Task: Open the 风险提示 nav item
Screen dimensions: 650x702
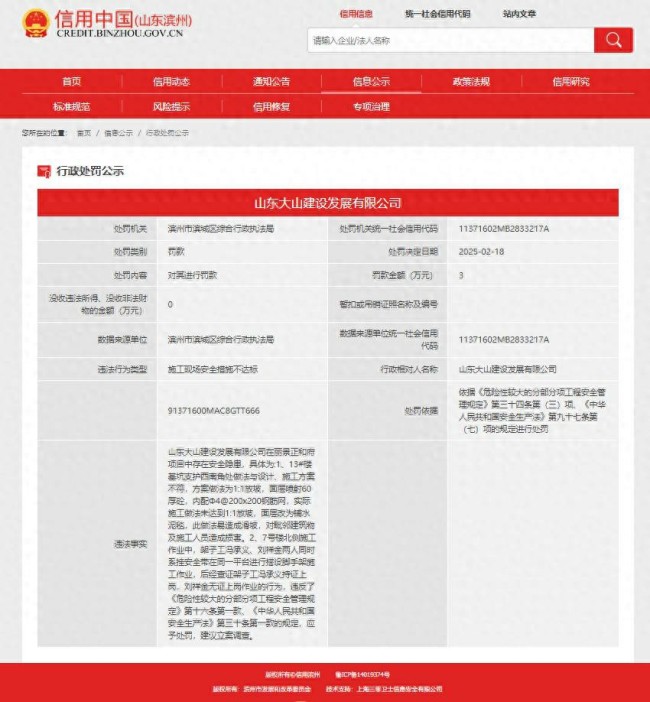Action: pyautogui.click(x=171, y=107)
